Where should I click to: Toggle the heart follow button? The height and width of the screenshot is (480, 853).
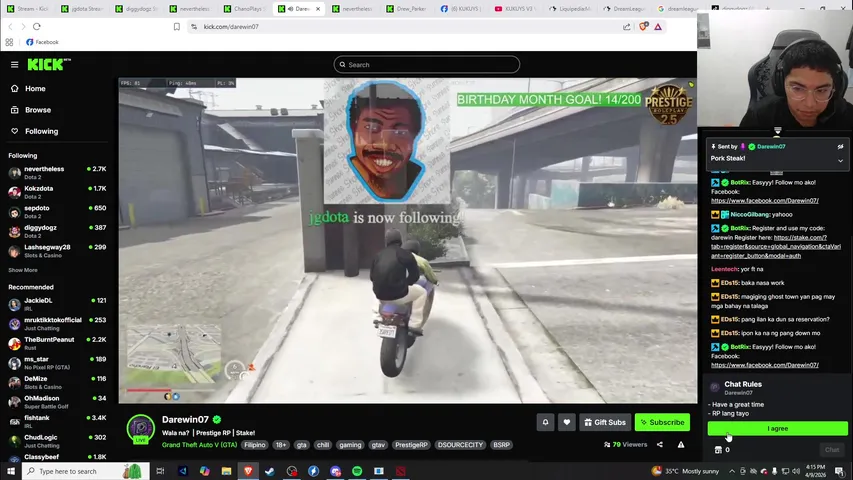[566, 422]
